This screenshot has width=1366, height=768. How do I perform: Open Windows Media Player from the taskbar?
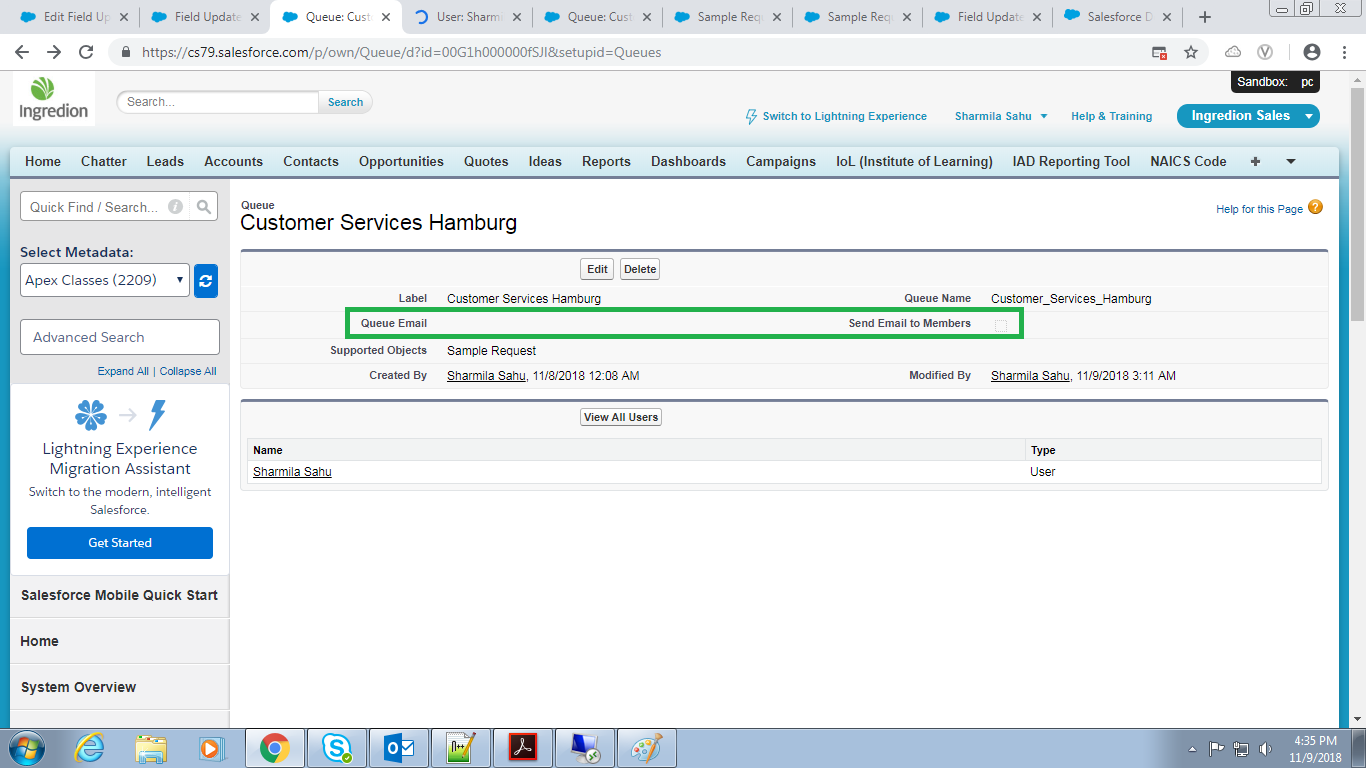click(x=211, y=748)
